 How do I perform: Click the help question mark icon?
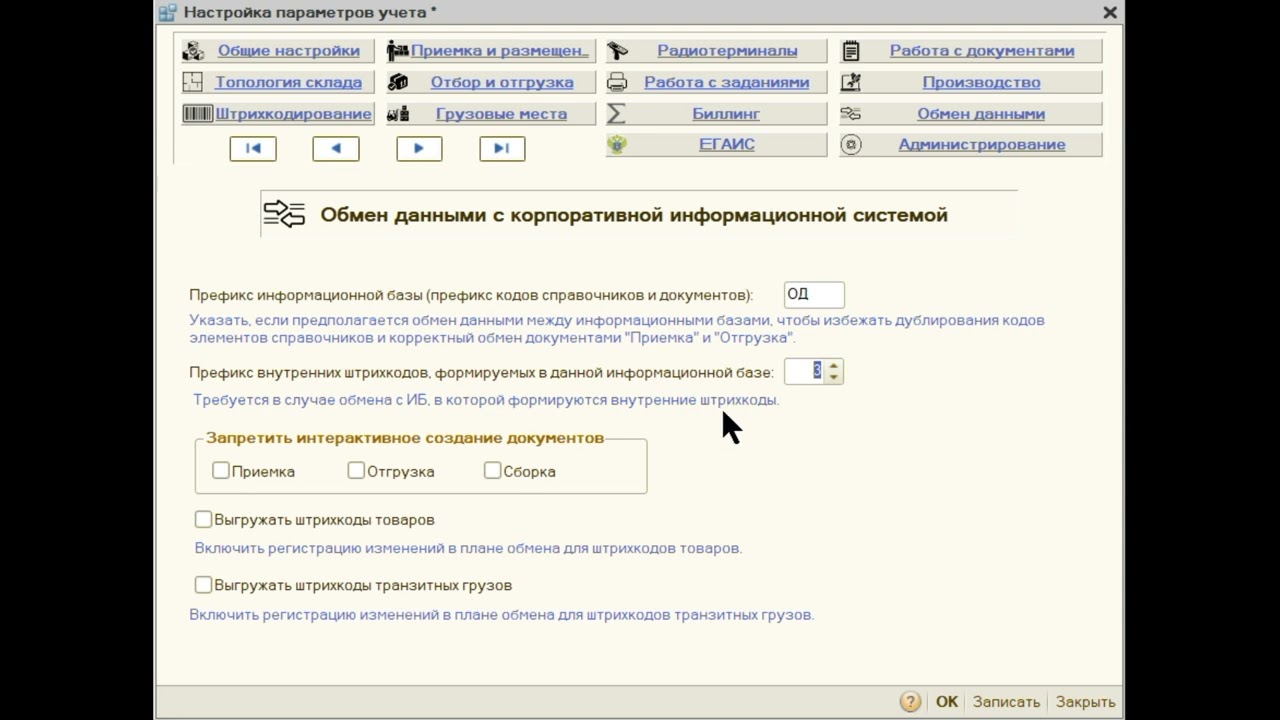(910, 702)
